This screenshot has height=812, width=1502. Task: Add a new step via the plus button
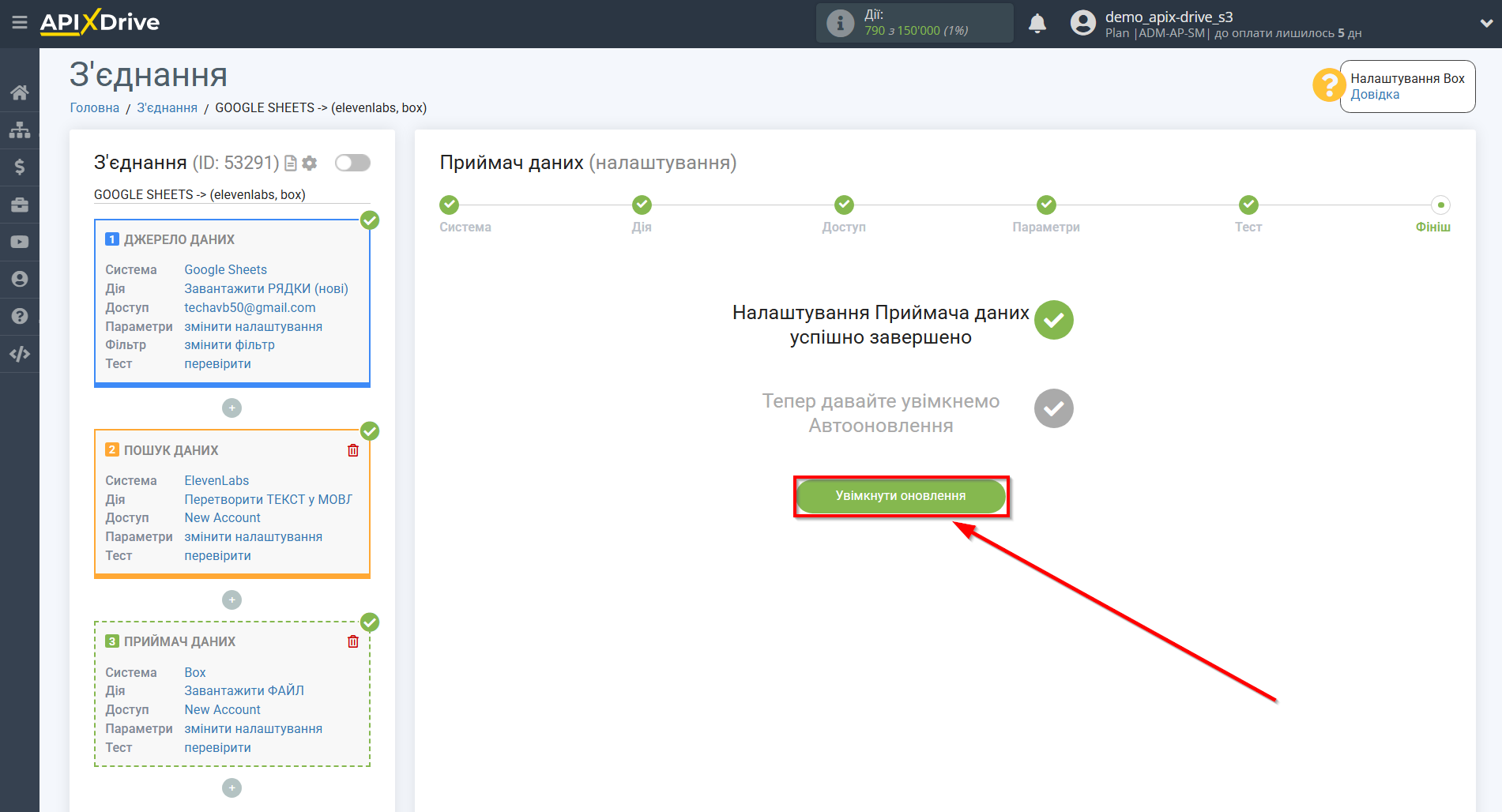coord(232,408)
